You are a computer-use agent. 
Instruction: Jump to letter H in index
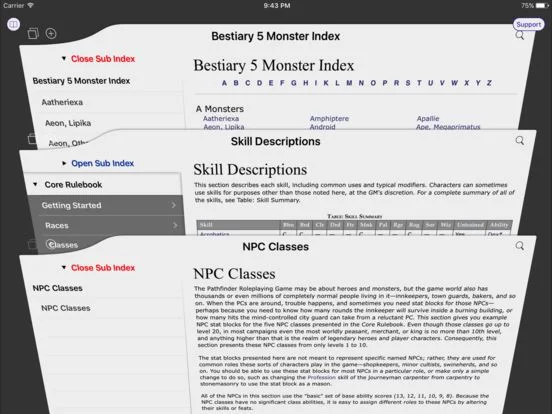click(x=306, y=83)
